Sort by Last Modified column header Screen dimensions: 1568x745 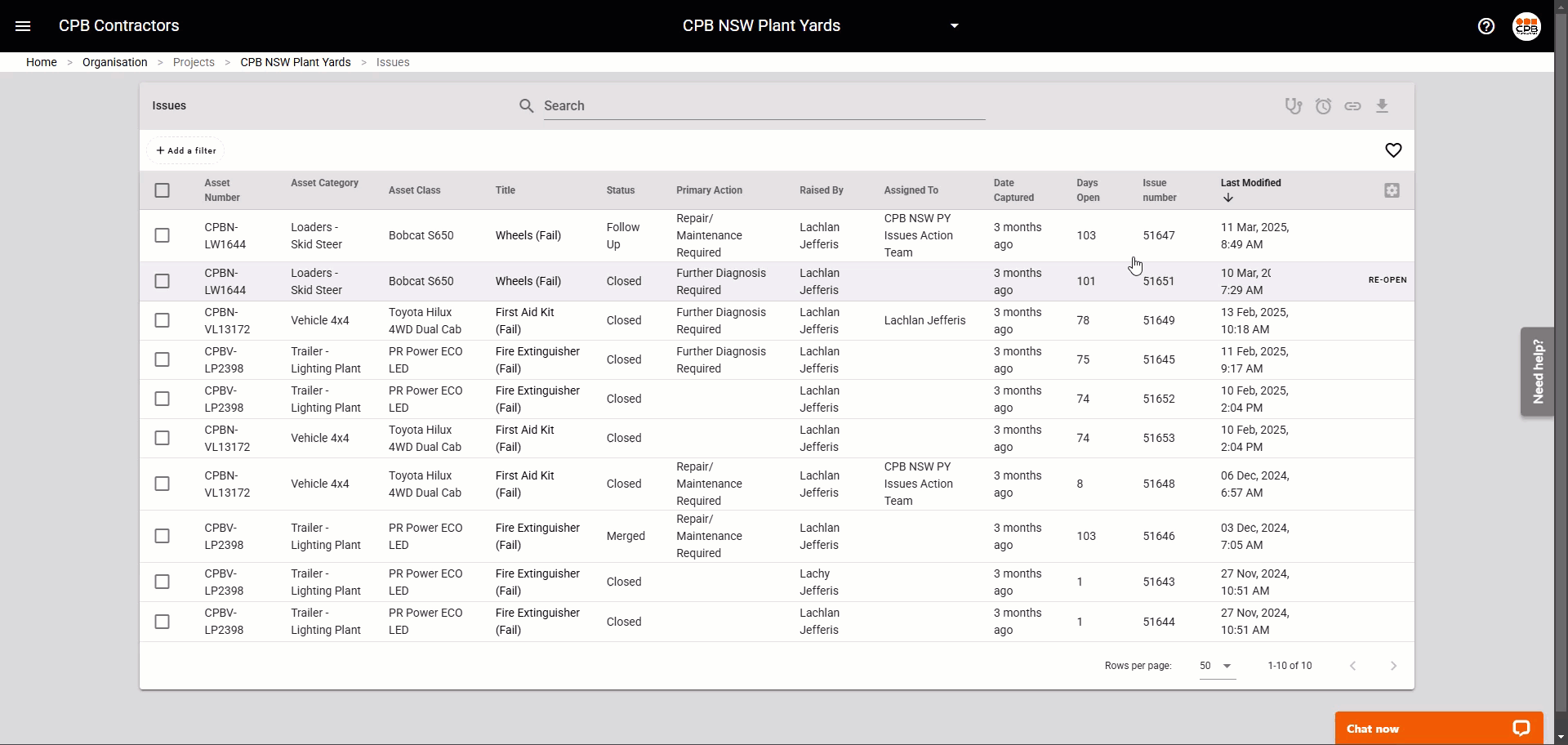click(1251, 183)
